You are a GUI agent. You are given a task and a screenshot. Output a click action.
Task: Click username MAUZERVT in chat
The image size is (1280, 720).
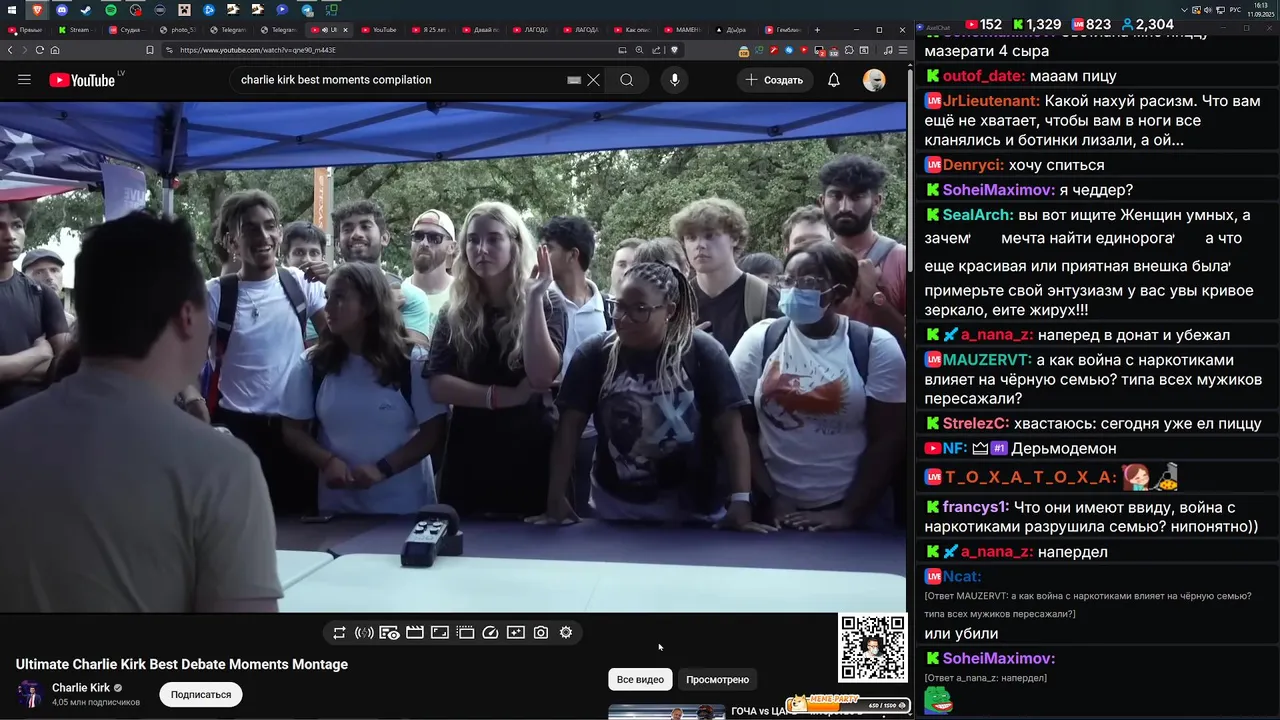(986, 360)
